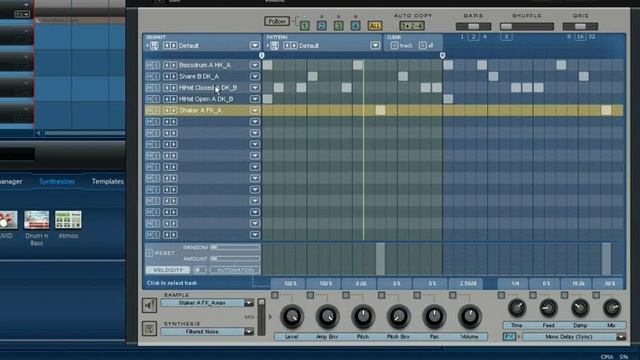
Task: Check the Clear track box
Action: pos(394,46)
